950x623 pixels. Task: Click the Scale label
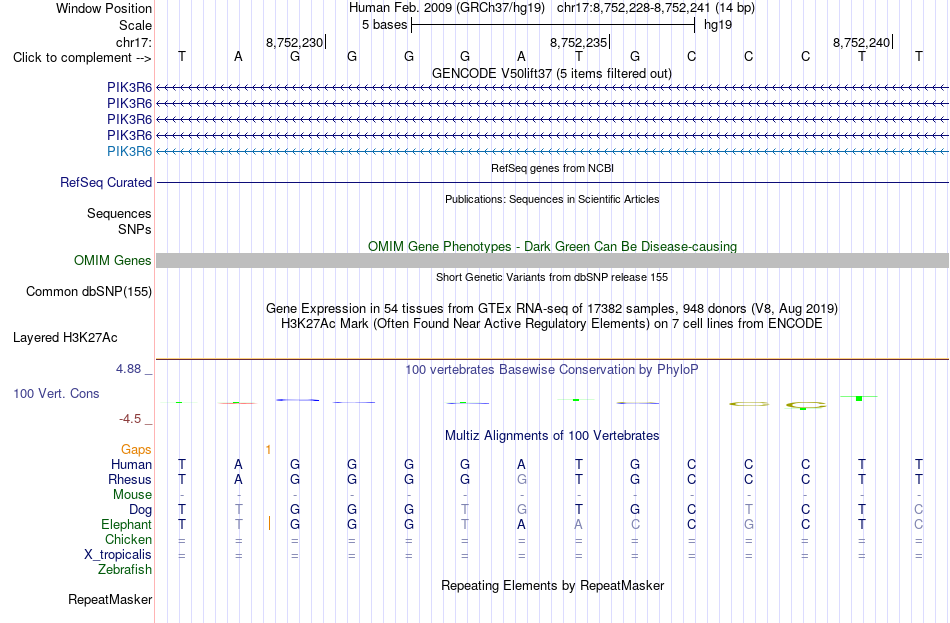click(x=136, y=25)
